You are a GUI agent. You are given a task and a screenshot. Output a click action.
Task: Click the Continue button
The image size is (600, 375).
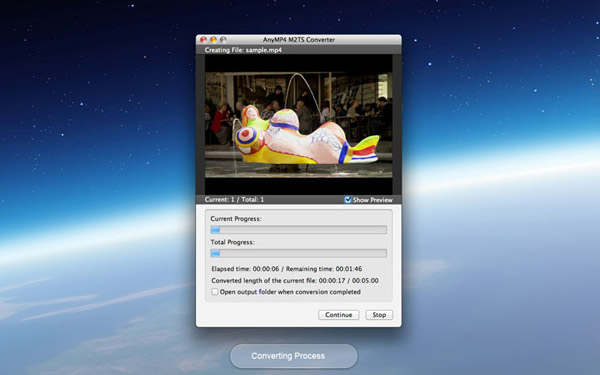pyautogui.click(x=339, y=315)
